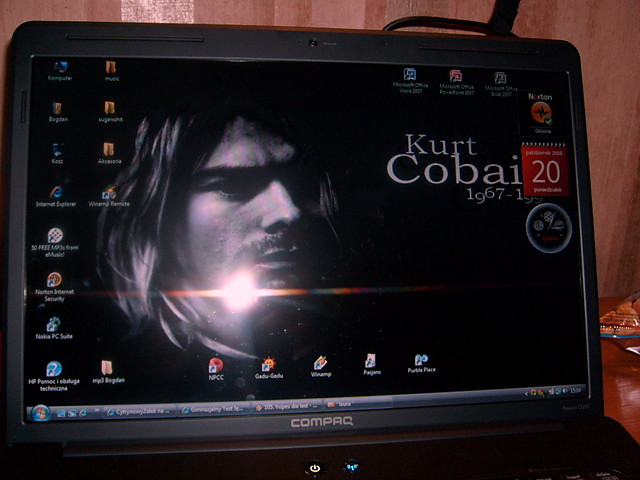Launch Microsoft Office Excel 2007 shortcut

[501, 84]
